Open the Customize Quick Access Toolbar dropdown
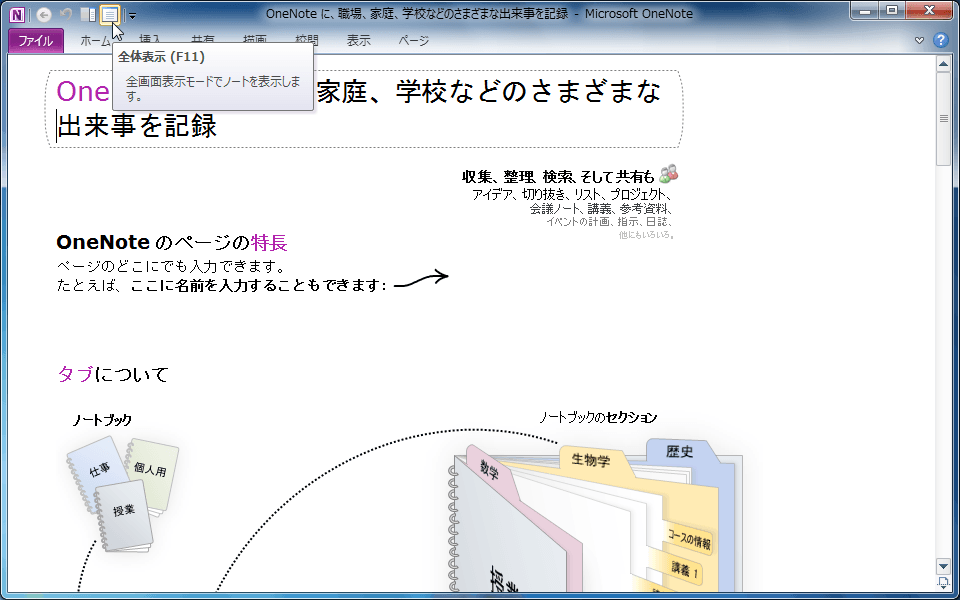 tap(133, 16)
